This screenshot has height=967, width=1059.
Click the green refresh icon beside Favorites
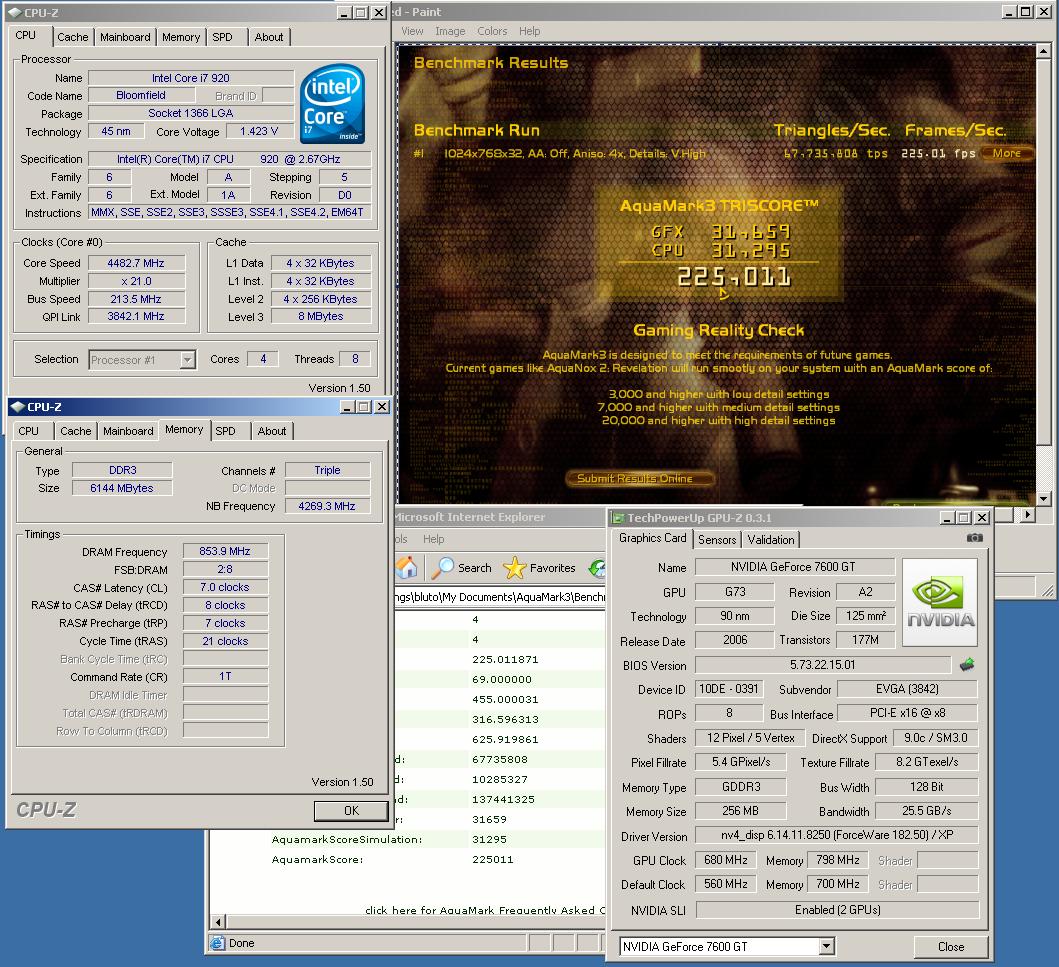pyautogui.click(x=597, y=568)
